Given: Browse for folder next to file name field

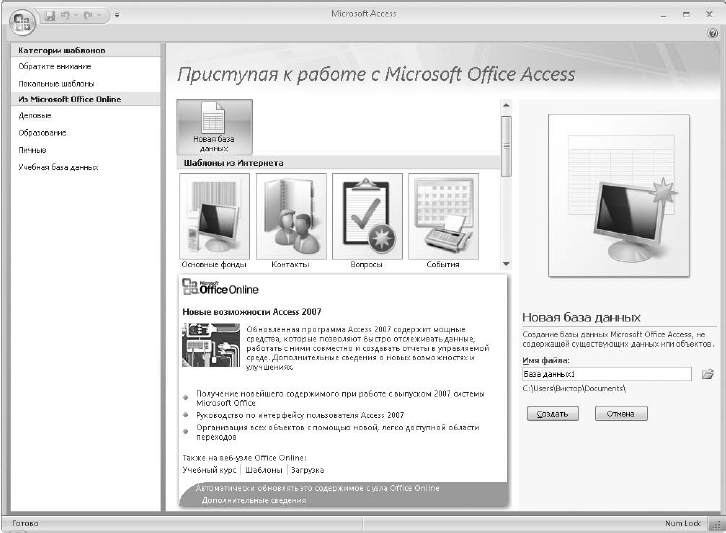Looking at the screenshot, I should click(x=707, y=374).
